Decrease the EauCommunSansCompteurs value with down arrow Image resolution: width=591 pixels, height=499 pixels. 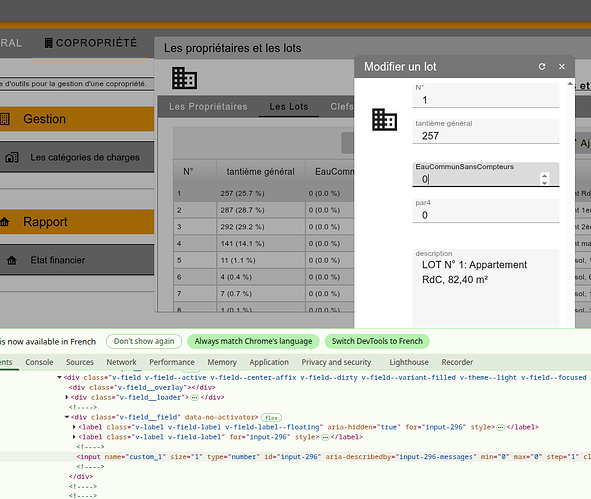click(x=544, y=183)
